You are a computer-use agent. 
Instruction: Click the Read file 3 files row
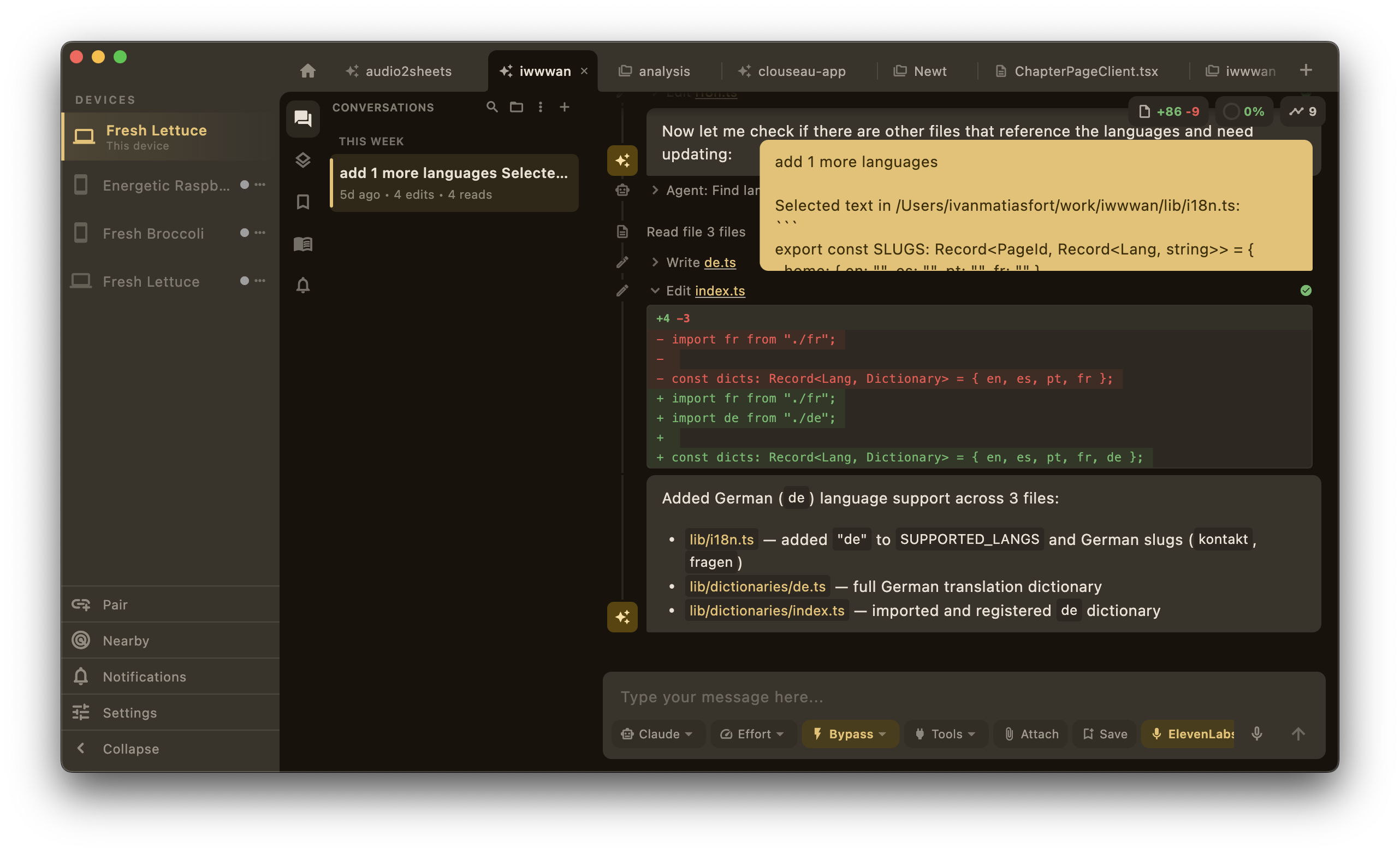696,232
